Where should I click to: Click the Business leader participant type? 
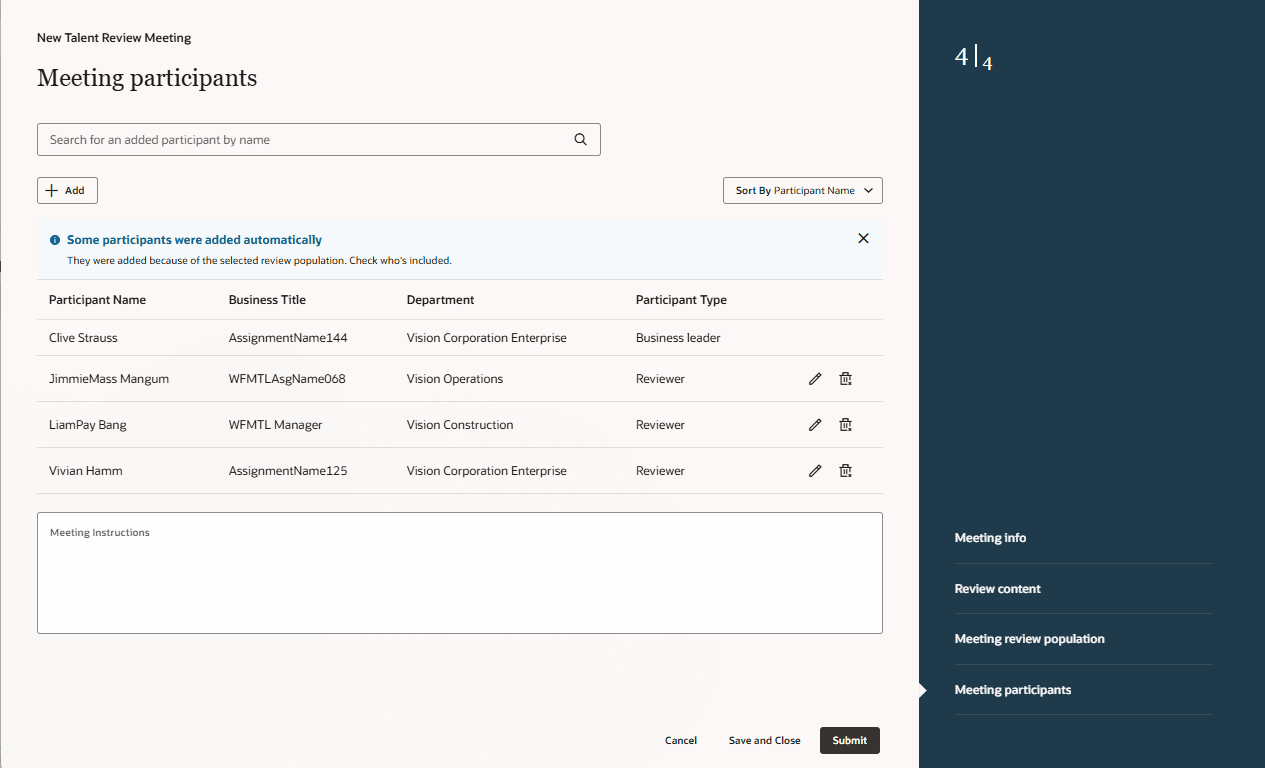(x=678, y=338)
